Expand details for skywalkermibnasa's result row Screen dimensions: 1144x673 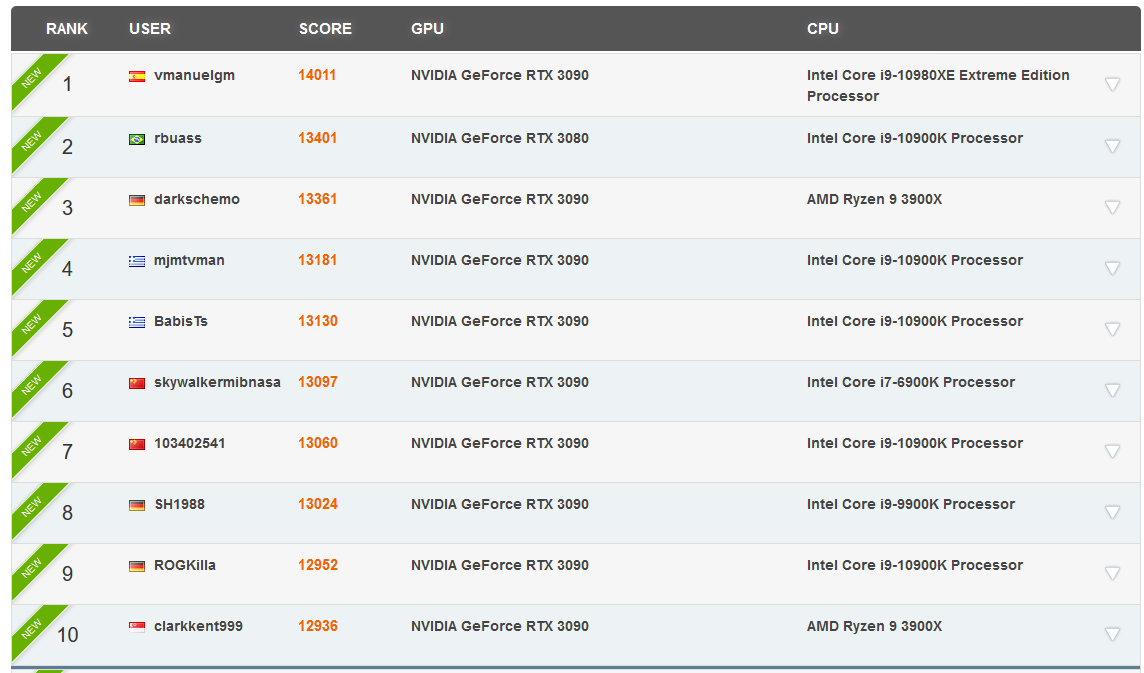1112,390
